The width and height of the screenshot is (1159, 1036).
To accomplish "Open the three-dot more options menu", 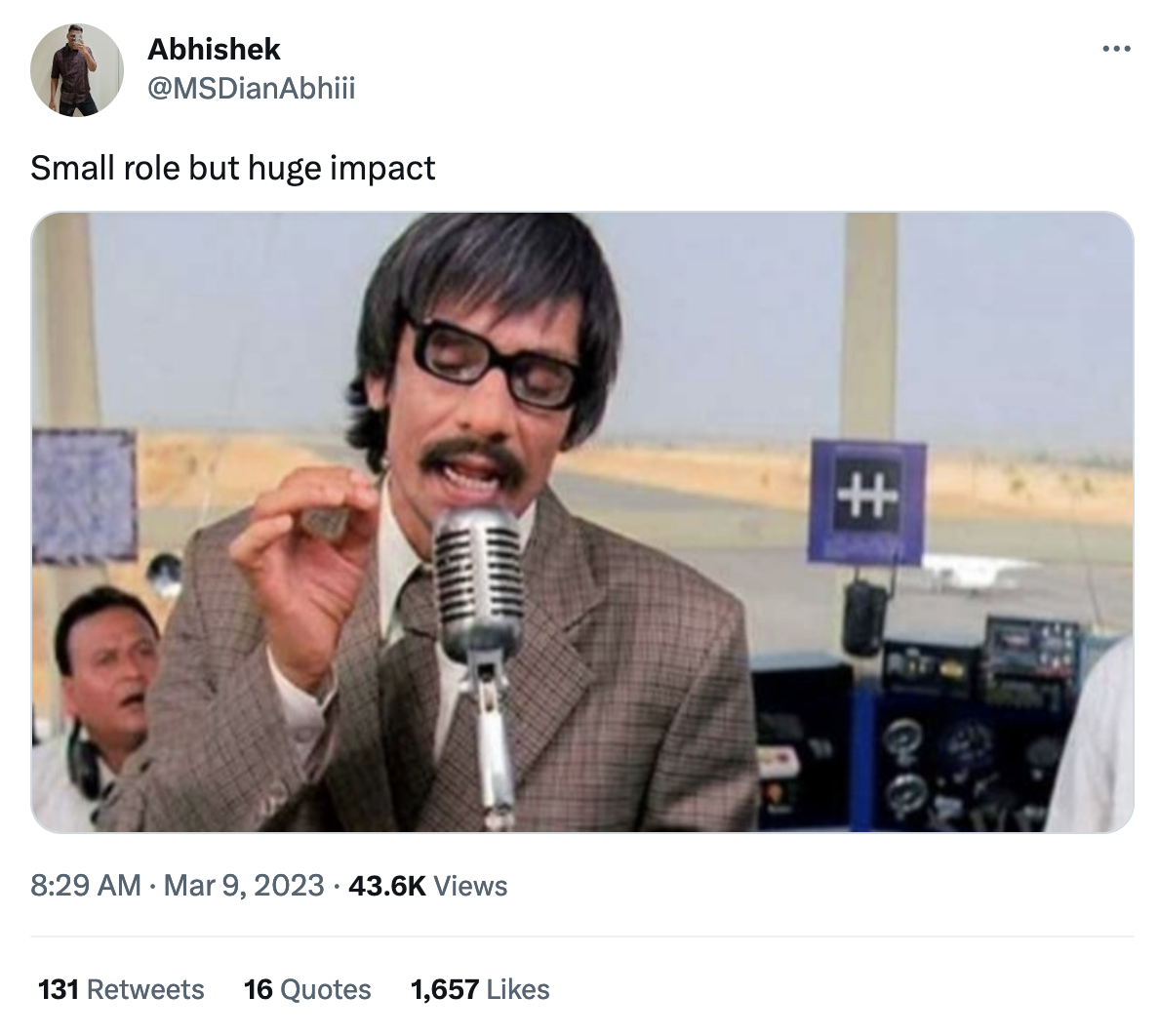I will [x=1116, y=49].
